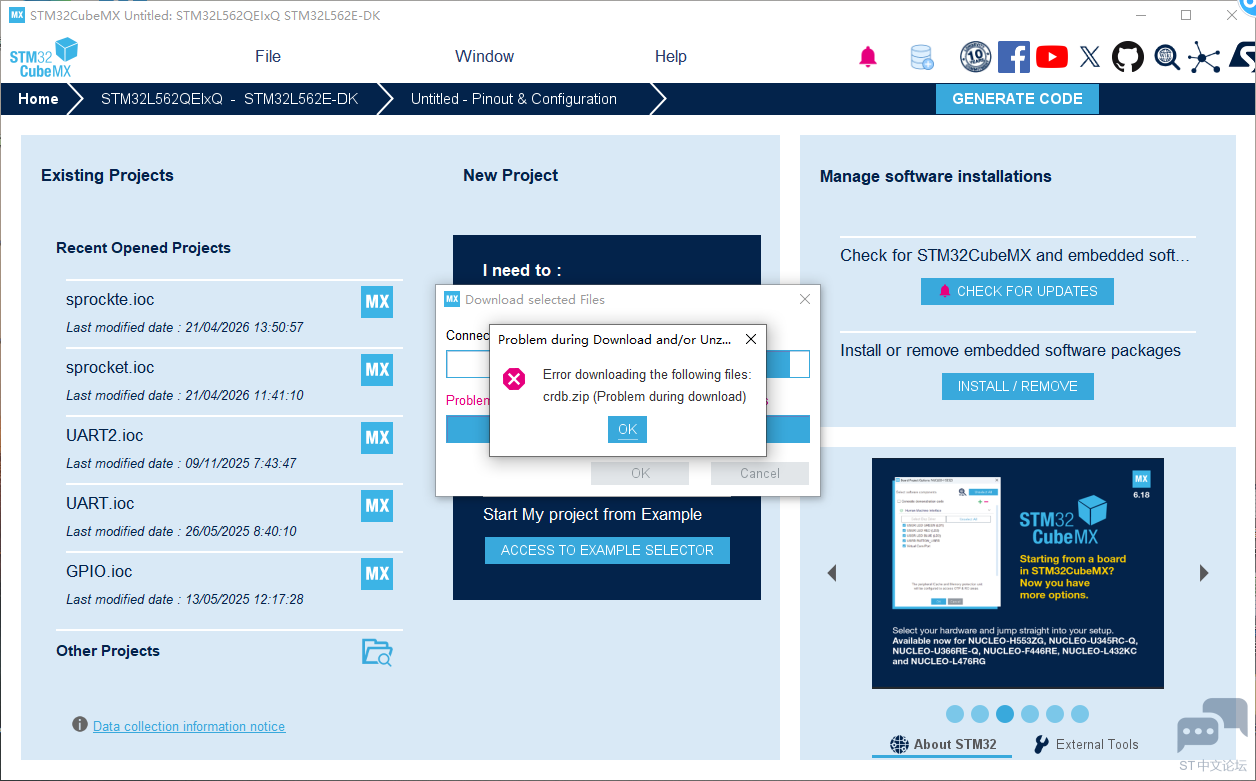
Task: Open the X social icon
Action: tap(1090, 57)
